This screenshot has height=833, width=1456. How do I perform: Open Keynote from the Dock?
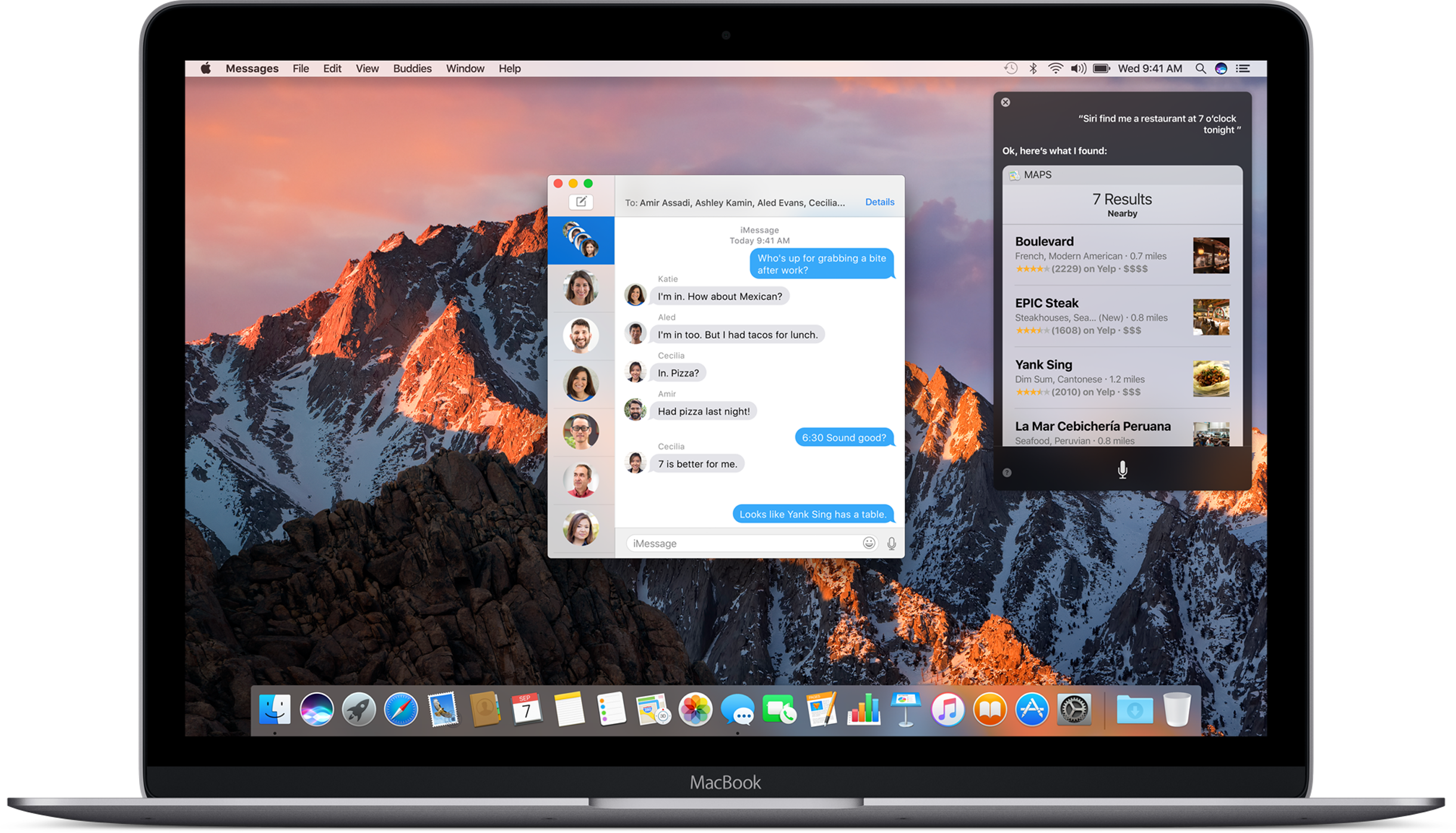(x=906, y=709)
